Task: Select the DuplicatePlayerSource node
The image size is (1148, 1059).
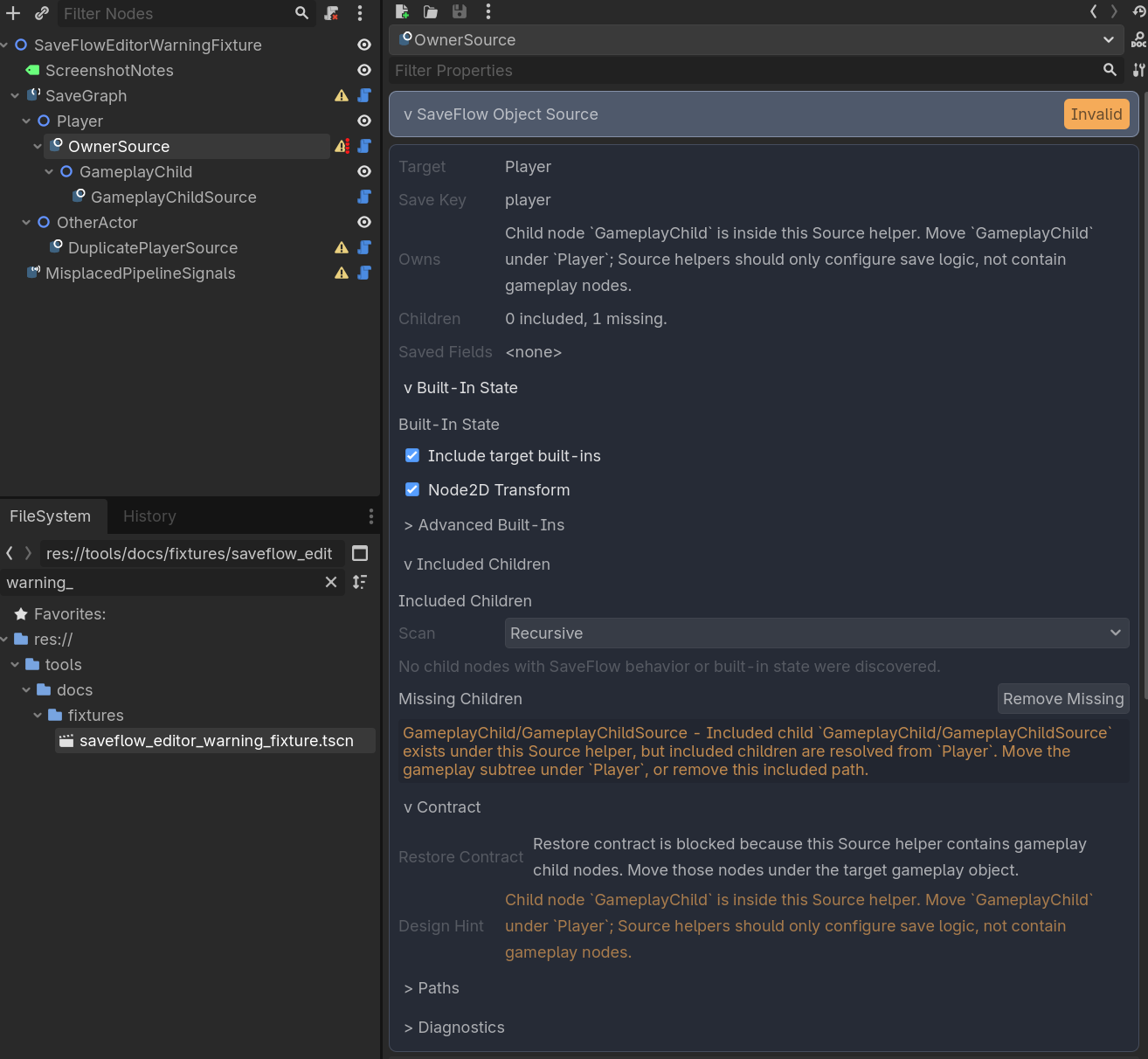Action: [153, 247]
